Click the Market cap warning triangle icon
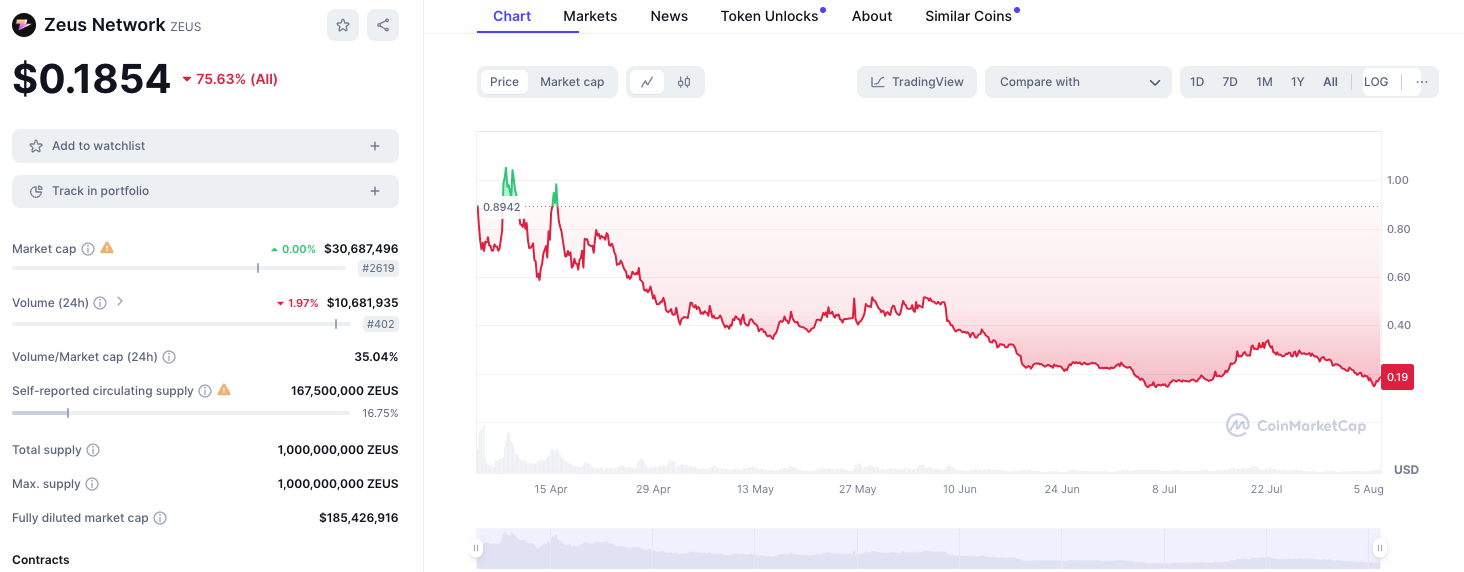 coord(107,248)
